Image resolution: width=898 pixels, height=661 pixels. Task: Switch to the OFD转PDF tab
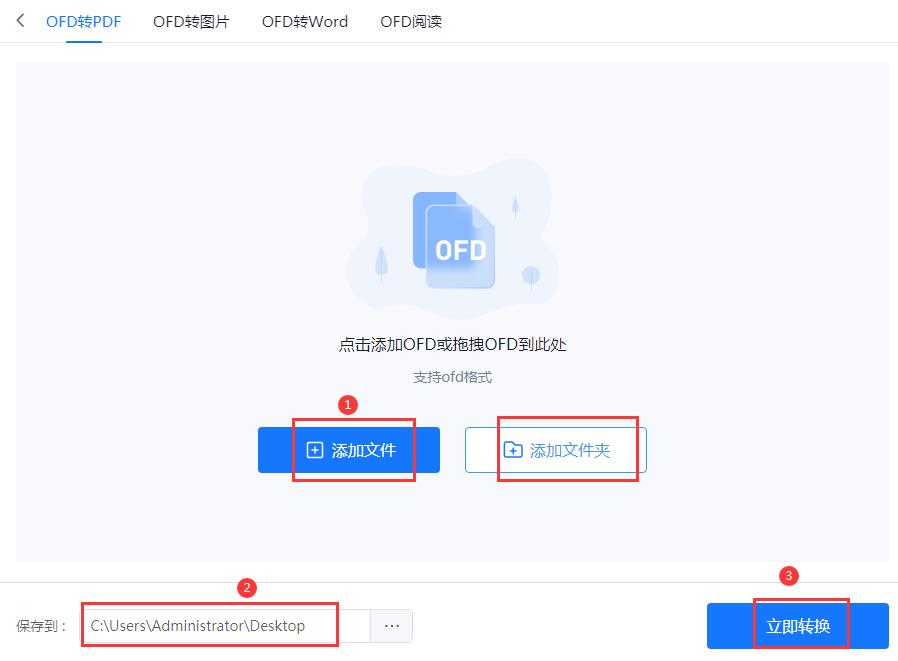84,22
